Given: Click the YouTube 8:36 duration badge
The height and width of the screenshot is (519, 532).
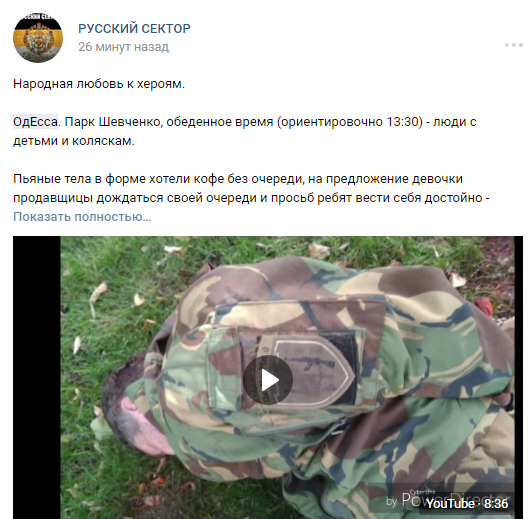Looking at the screenshot, I should pyautogui.click(x=467, y=503).
